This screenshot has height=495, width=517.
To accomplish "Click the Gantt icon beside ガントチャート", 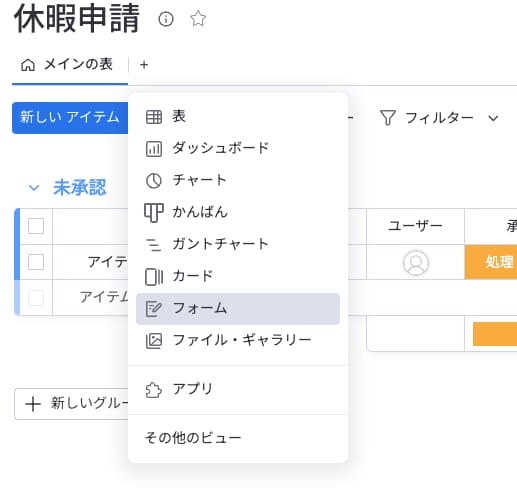I will click(x=154, y=245).
